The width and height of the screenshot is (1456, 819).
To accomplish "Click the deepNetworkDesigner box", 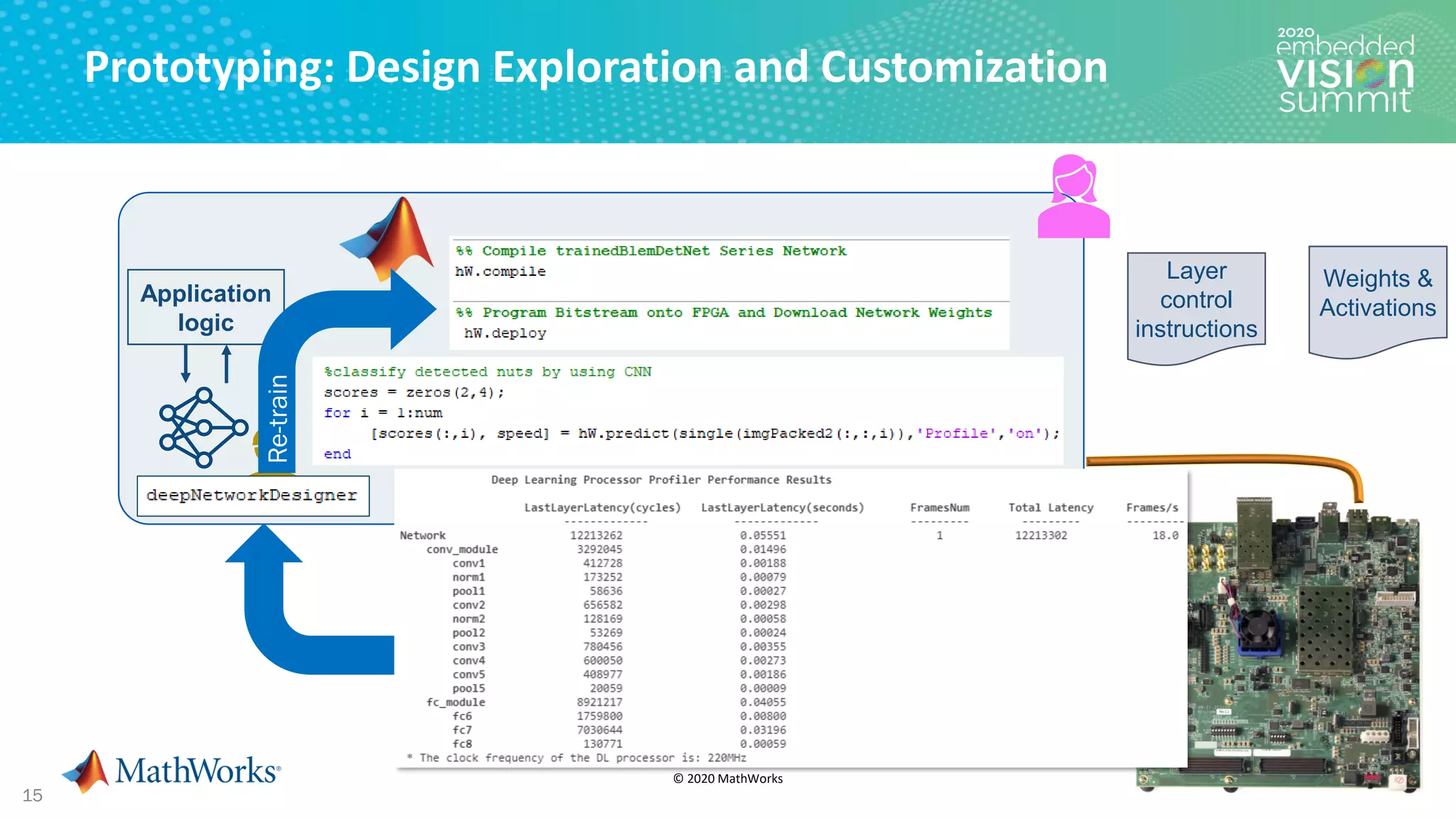I will pos(252,496).
